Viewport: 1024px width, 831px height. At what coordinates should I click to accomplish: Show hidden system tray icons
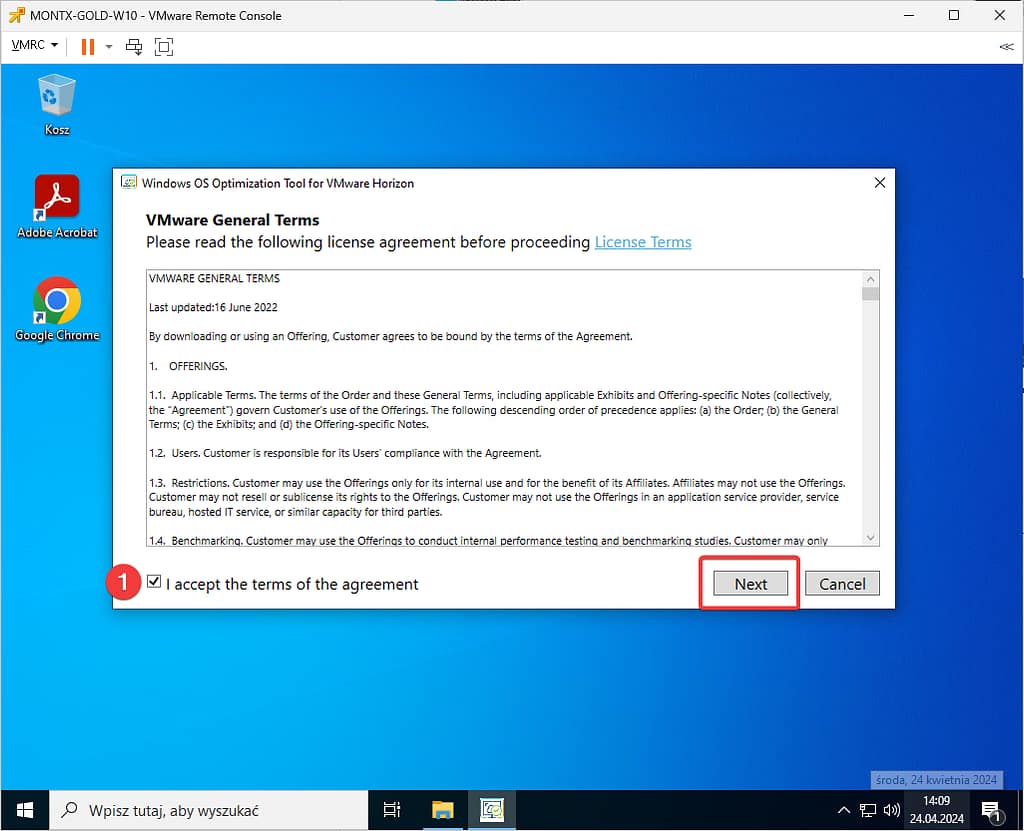point(843,810)
